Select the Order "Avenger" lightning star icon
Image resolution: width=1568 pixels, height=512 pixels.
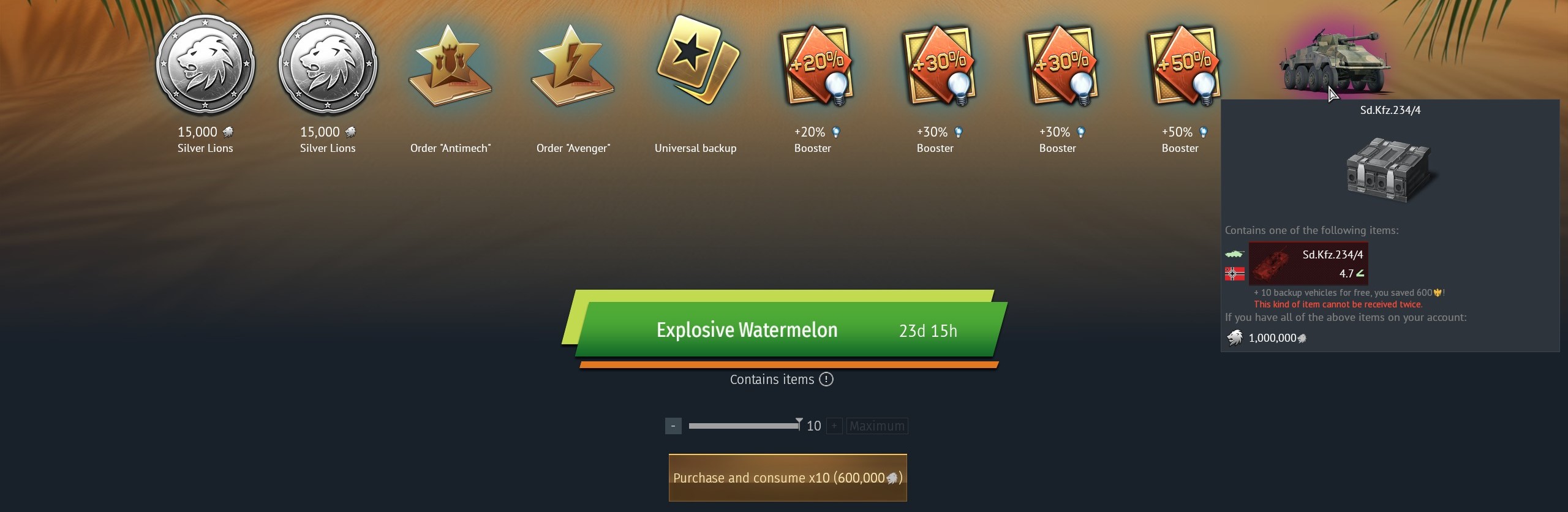pos(572,67)
